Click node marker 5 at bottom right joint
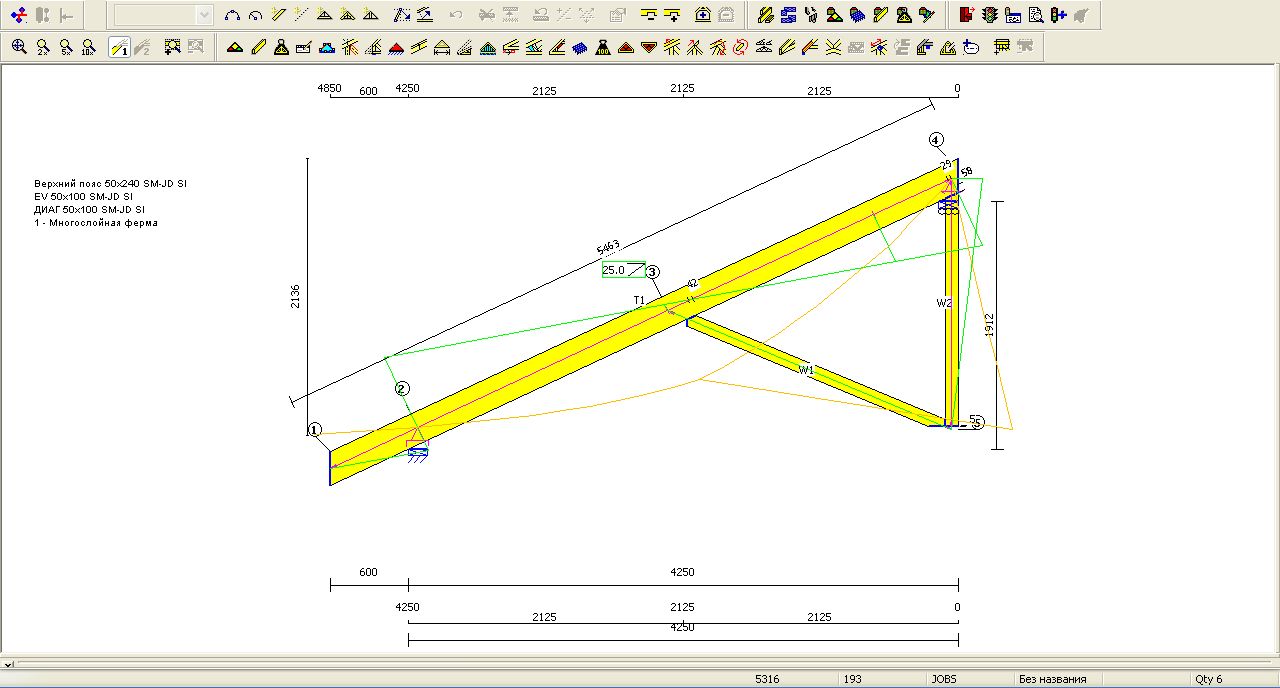Image resolution: width=1280 pixels, height=688 pixels. pyautogui.click(x=977, y=422)
